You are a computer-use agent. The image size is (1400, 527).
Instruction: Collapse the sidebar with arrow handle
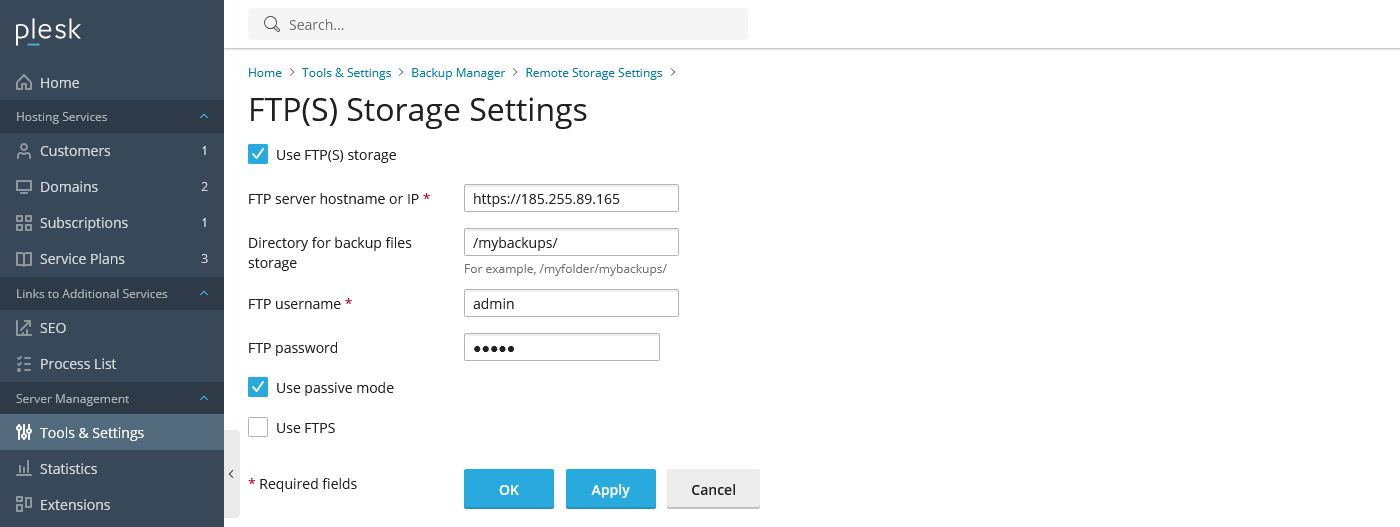pos(231,474)
